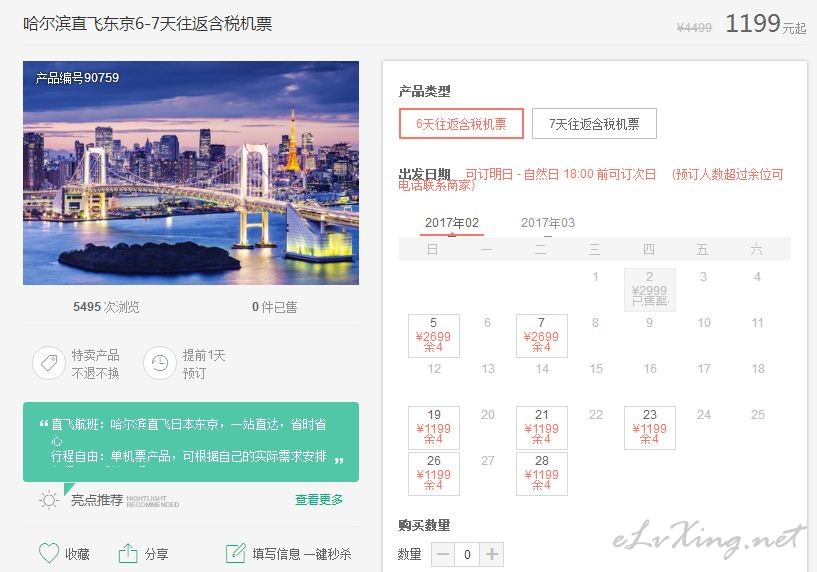Click the 出发日期 heading

[x=424, y=174]
